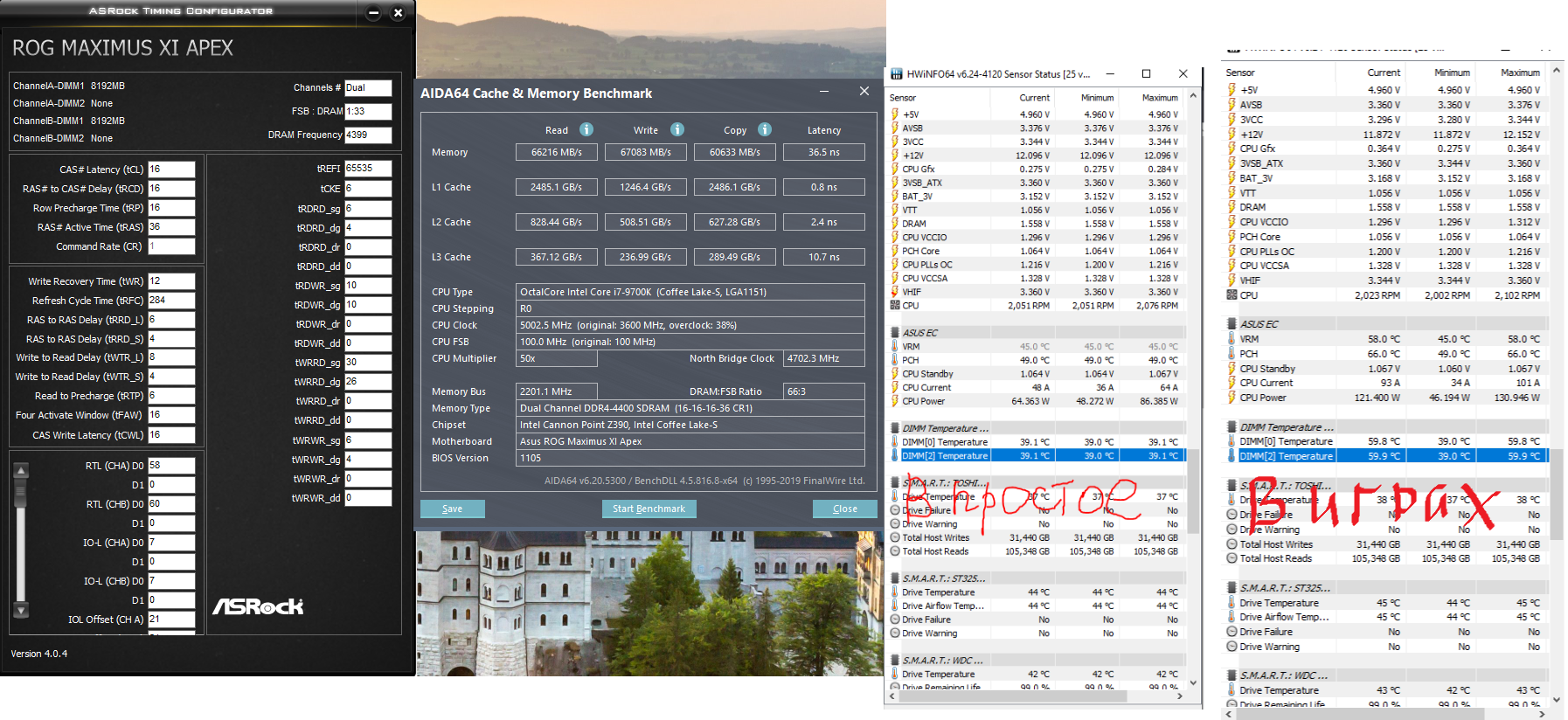Click the tREFI value field
This screenshot has height=720, width=1568.
tap(368, 169)
